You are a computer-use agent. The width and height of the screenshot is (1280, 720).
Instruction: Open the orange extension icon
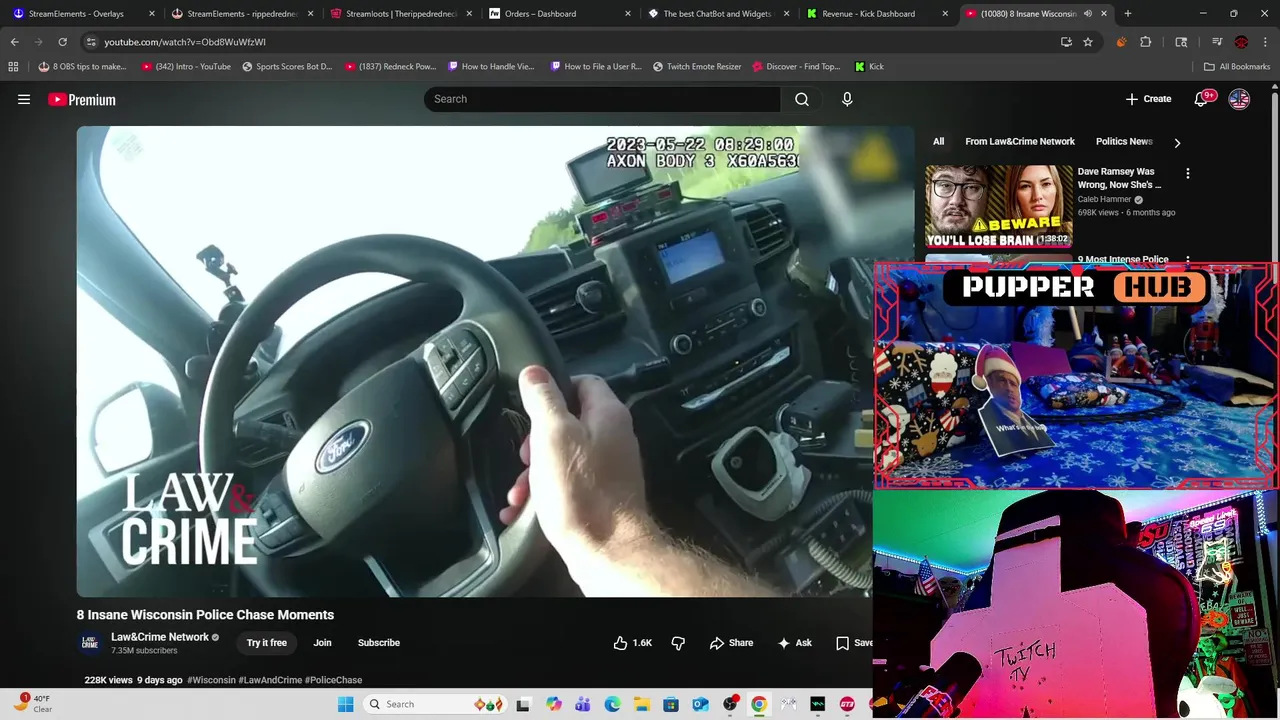[x=1121, y=42]
